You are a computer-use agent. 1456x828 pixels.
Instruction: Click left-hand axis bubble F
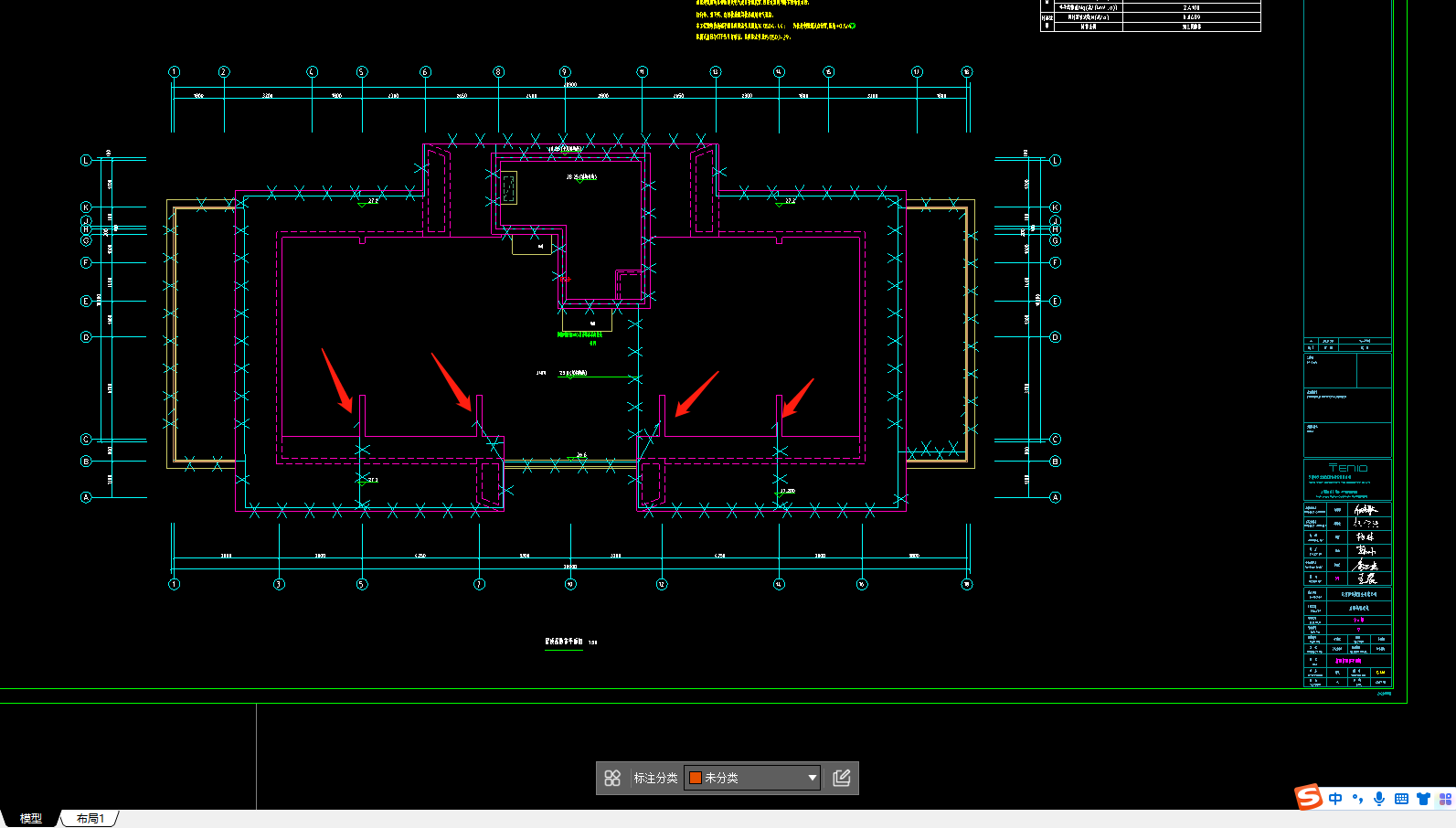tap(86, 262)
